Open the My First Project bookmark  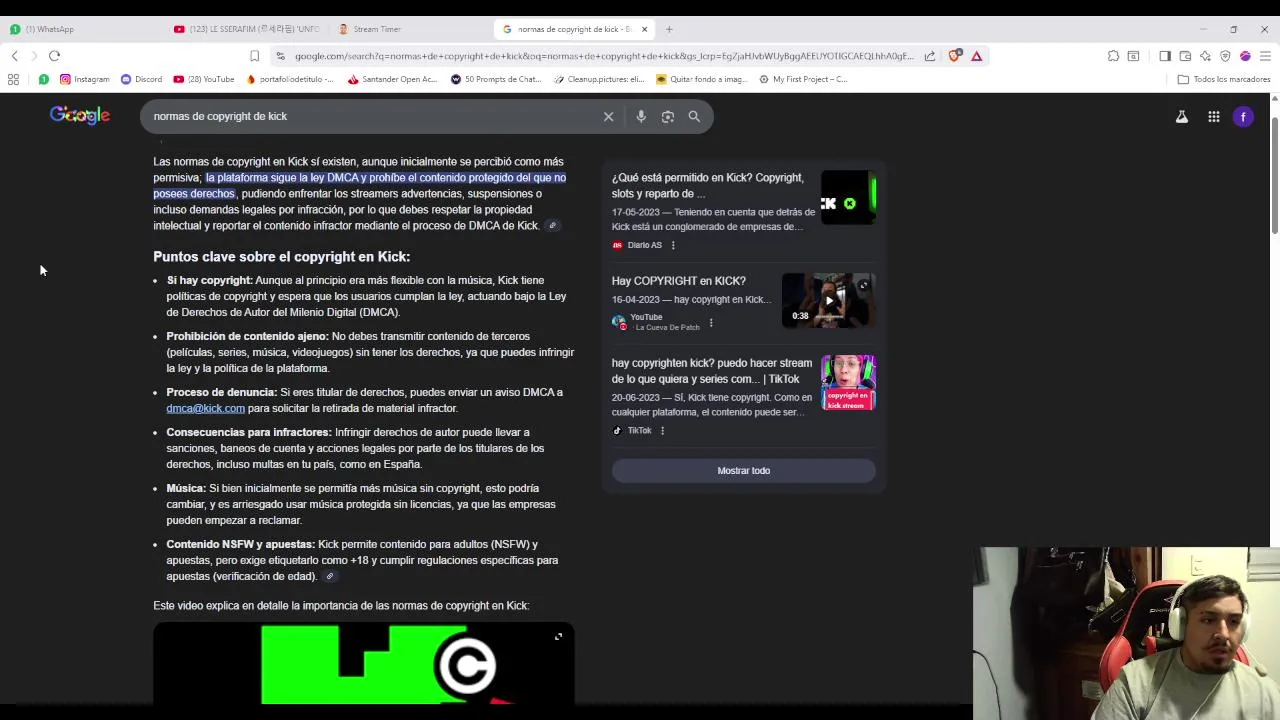pos(803,79)
